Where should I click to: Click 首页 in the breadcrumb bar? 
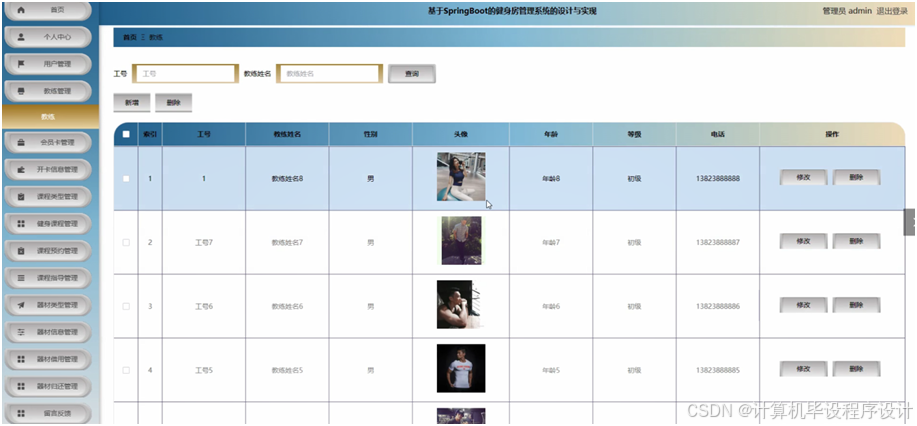tap(129, 37)
